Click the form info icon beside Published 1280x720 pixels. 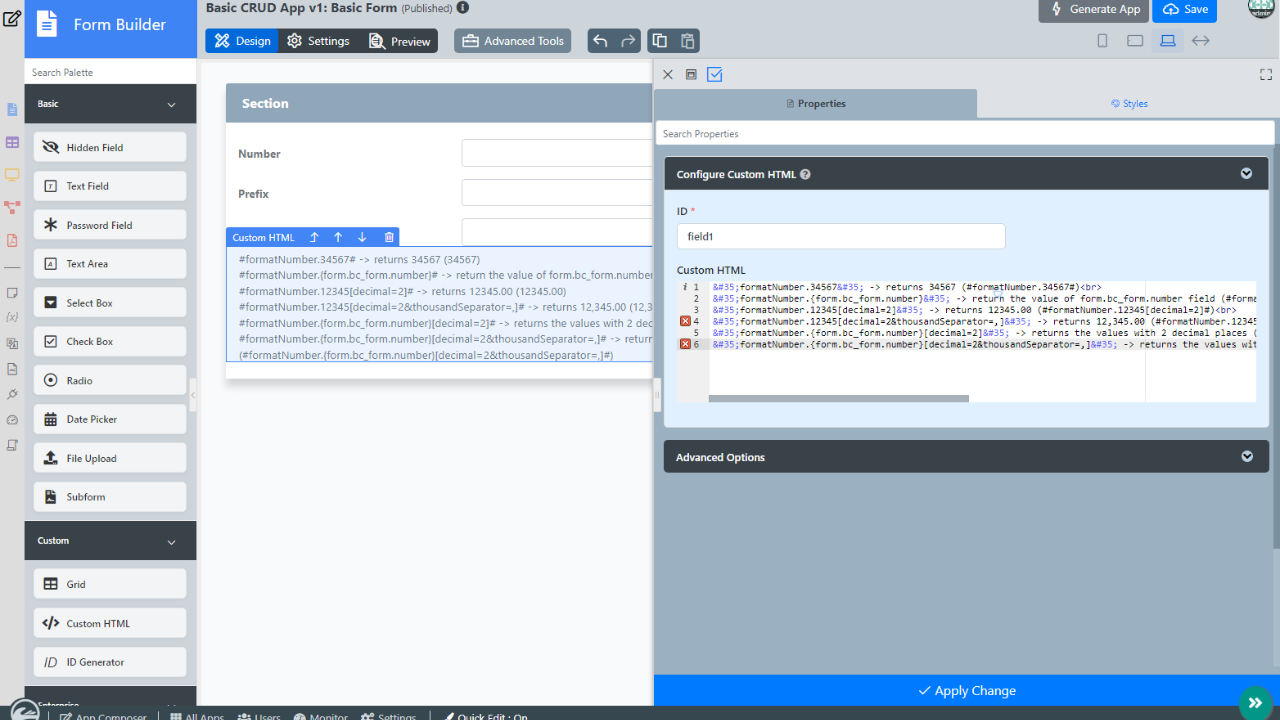[462, 8]
